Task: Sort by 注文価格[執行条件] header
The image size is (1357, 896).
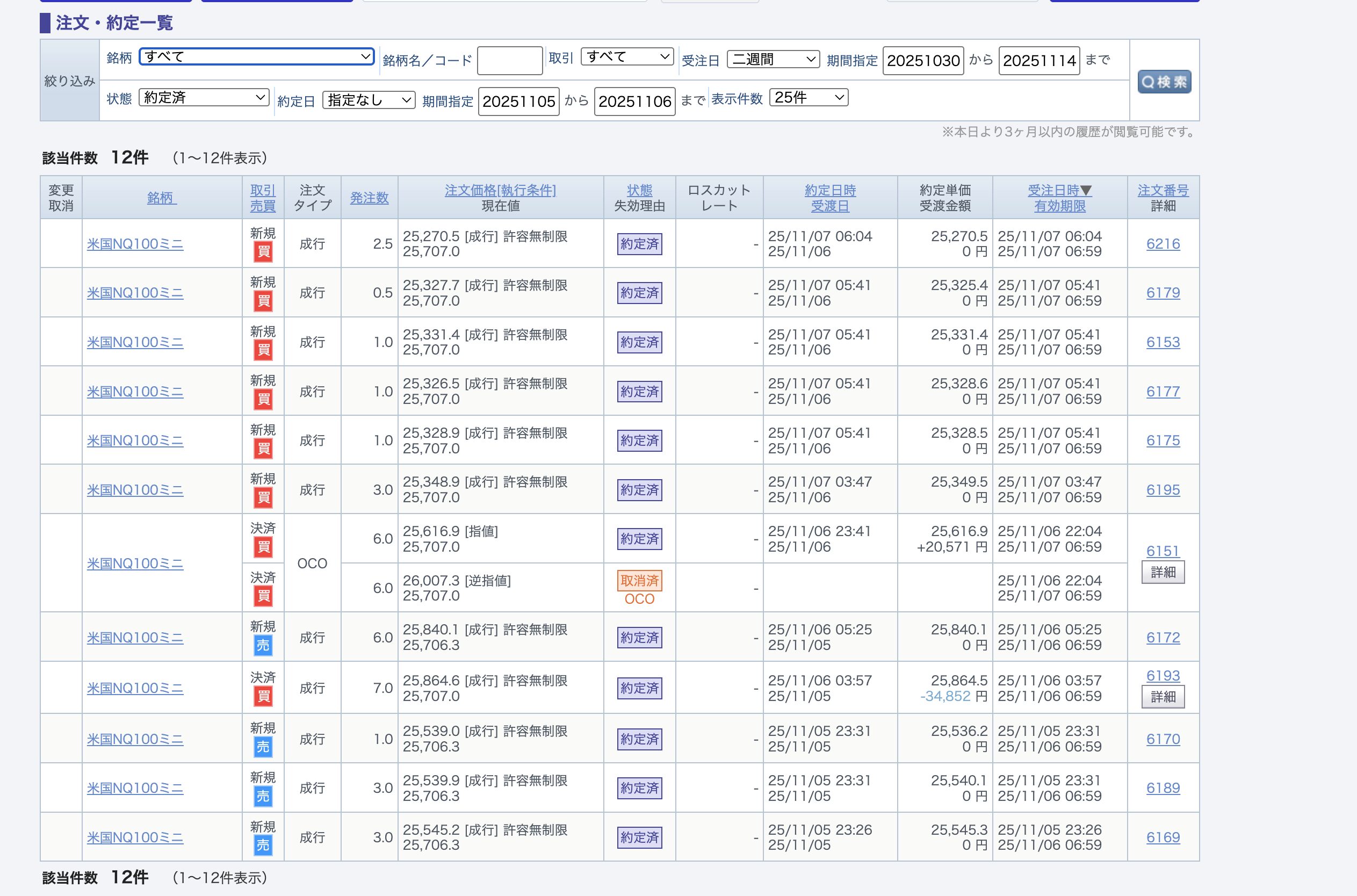Action: [x=500, y=190]
